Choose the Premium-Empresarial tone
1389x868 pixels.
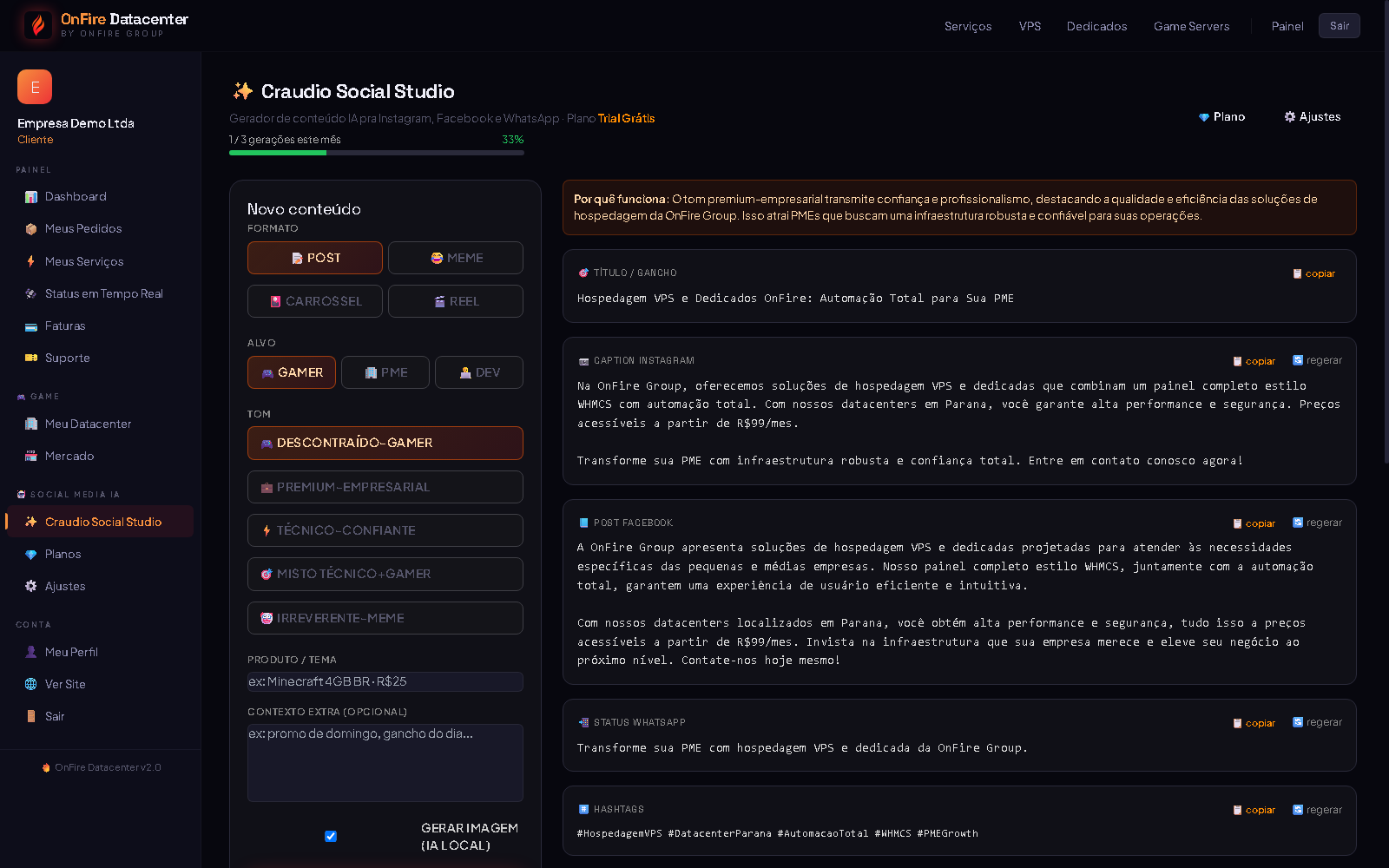385,487
